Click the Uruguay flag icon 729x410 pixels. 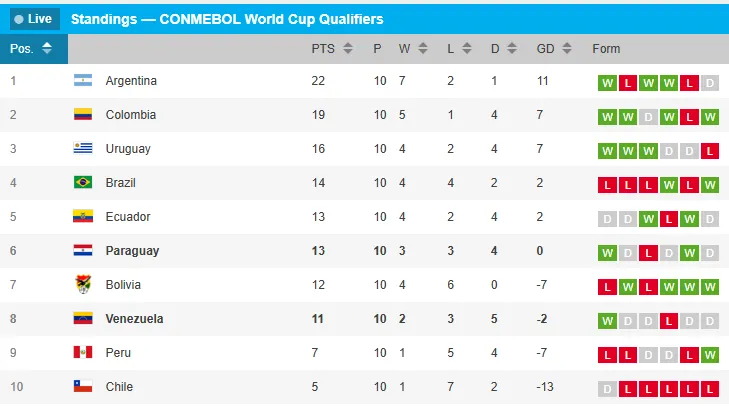coord(83,149)
